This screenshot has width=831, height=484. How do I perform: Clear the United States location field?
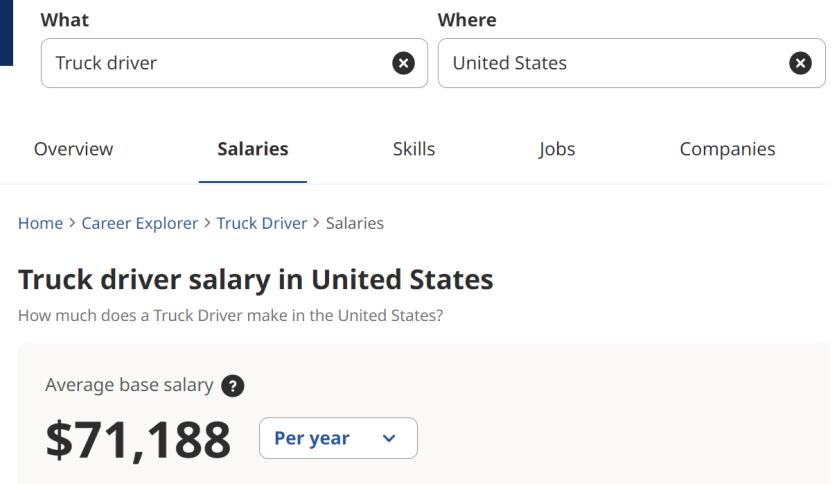800,63
